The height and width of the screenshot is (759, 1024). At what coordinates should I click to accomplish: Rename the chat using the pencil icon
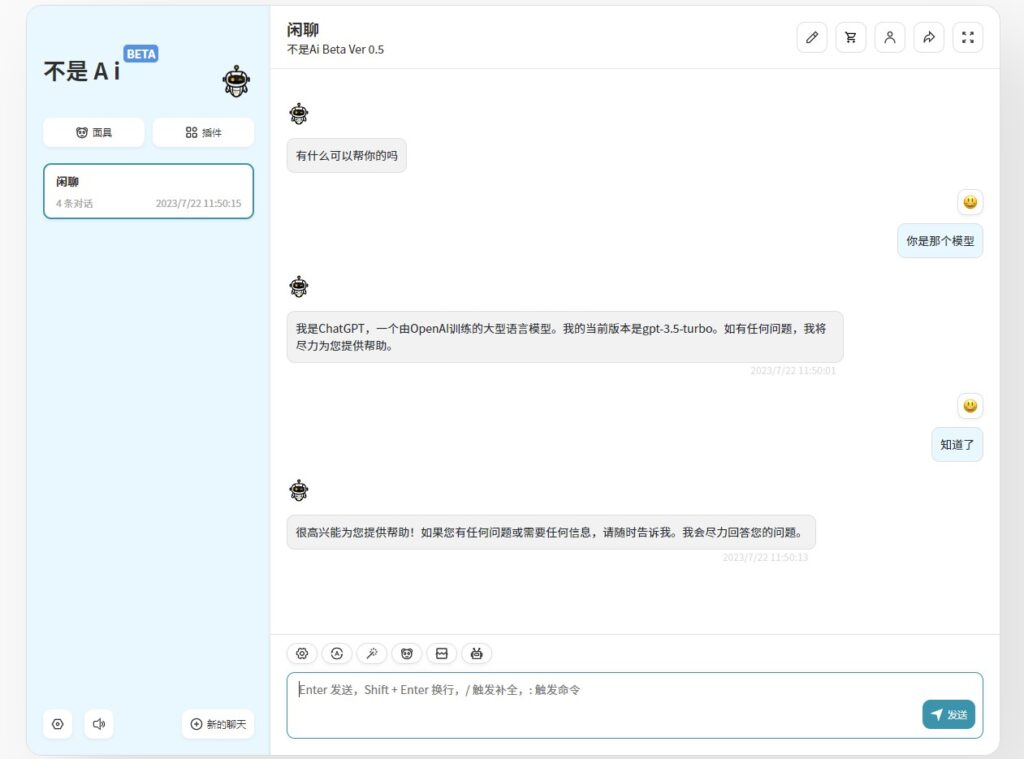811,37
